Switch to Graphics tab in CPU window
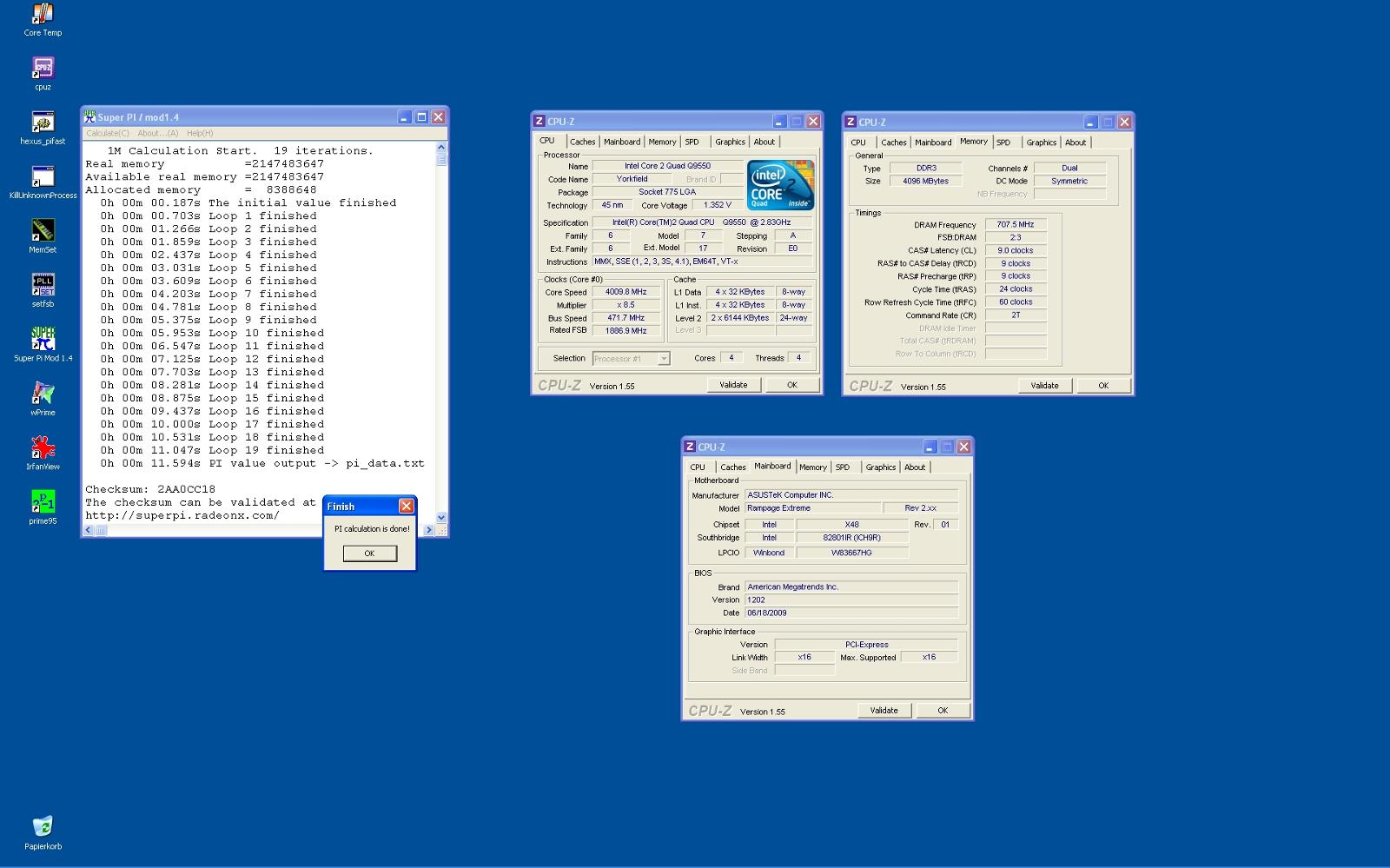Image resolution: width=1390 pixels, height=868 pixels. point(730,142)
